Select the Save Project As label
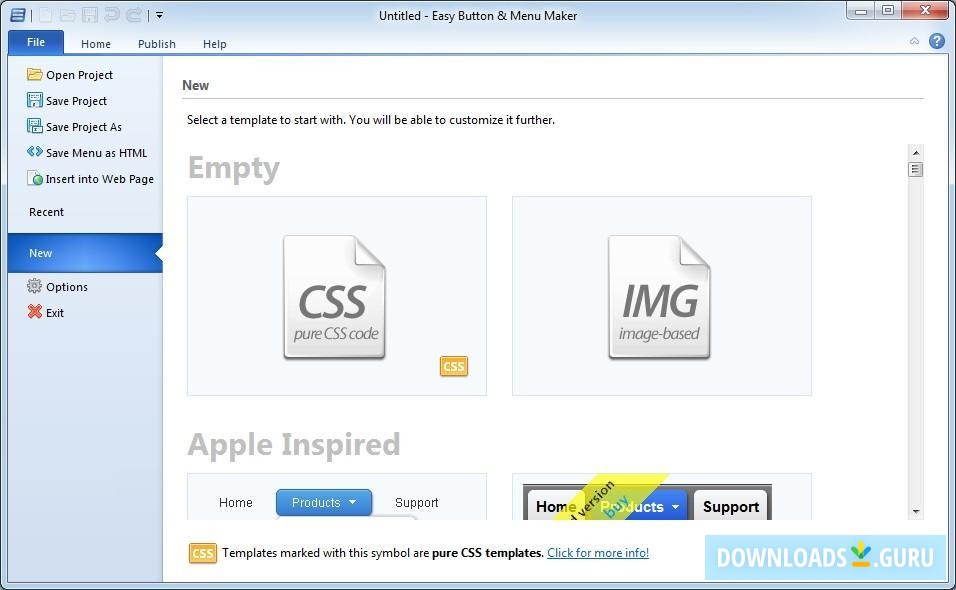The height and width of the screenshot is (590, 956). coord(84,127)
